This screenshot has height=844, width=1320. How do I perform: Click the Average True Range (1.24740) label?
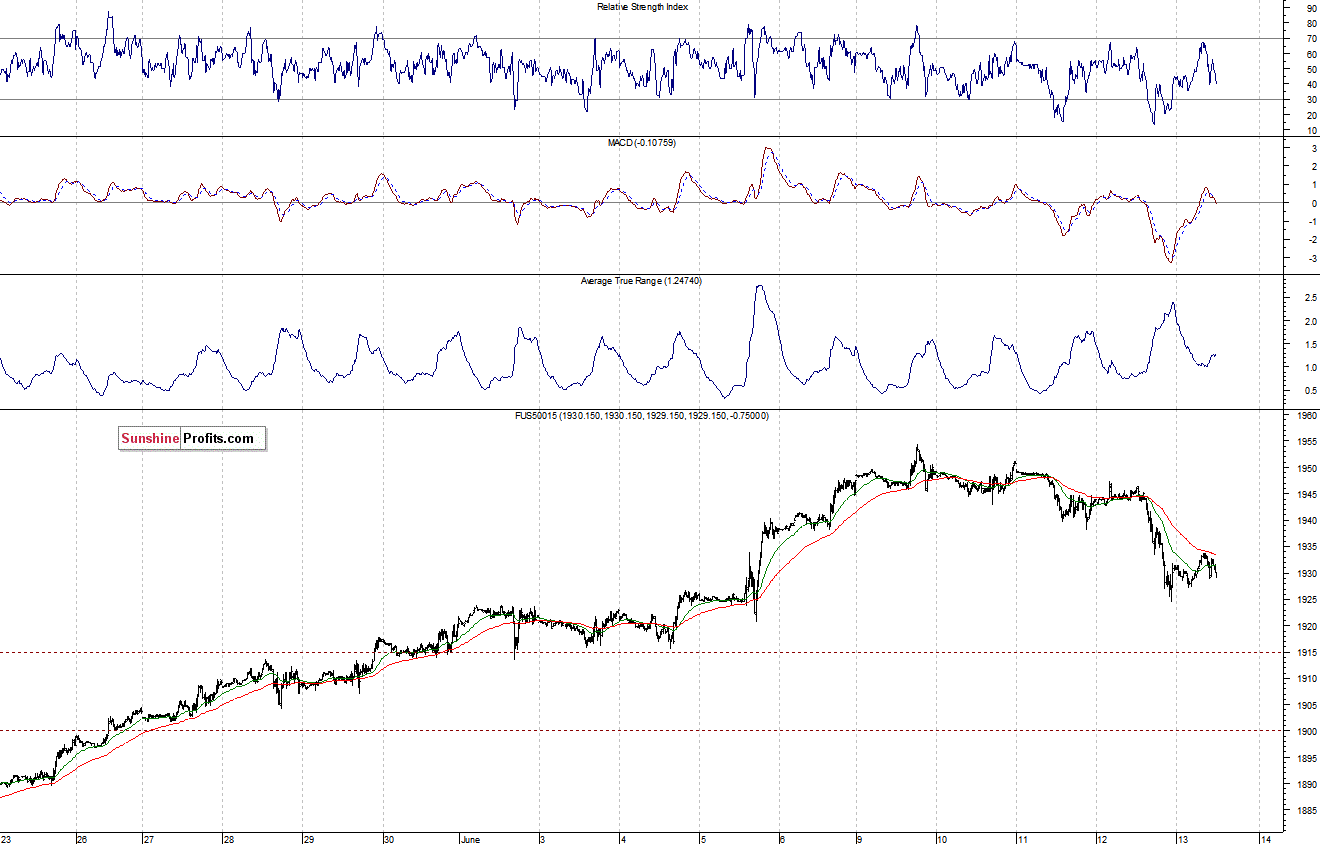(642, 281)
